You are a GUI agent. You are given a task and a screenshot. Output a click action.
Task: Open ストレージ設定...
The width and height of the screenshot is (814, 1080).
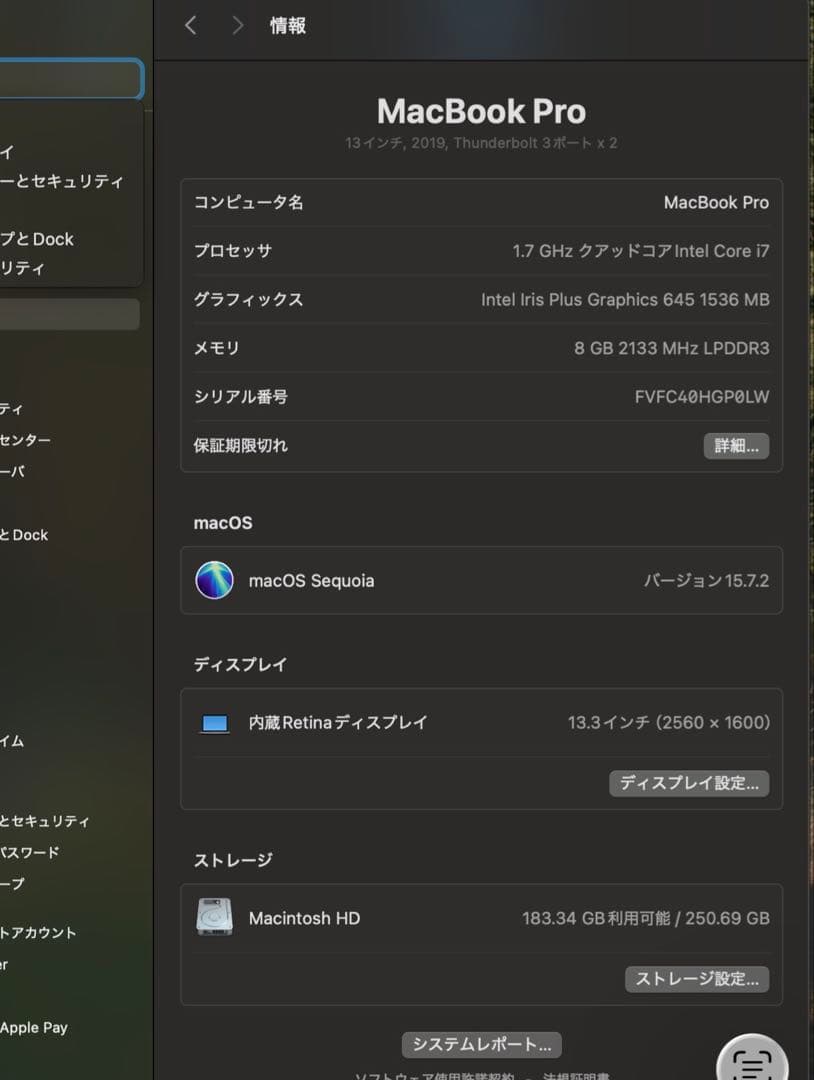697,979
